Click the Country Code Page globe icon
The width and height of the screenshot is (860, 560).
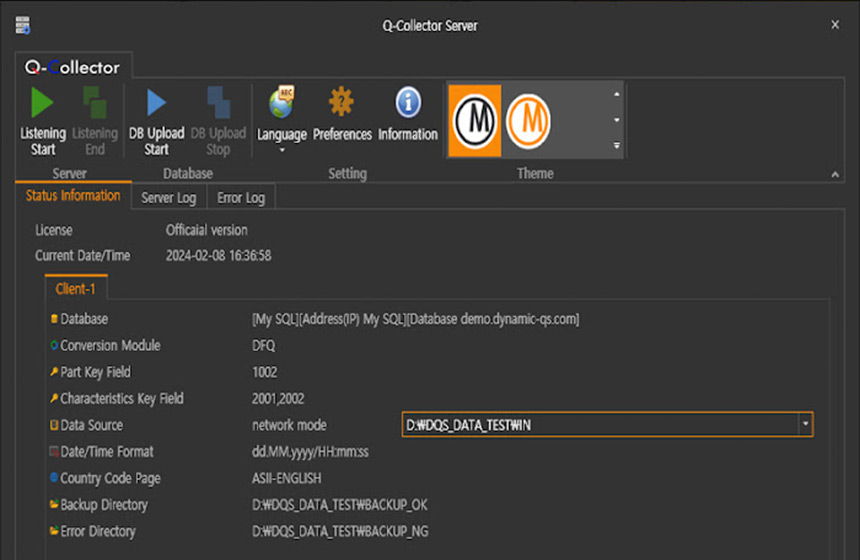tap(54, 477)
